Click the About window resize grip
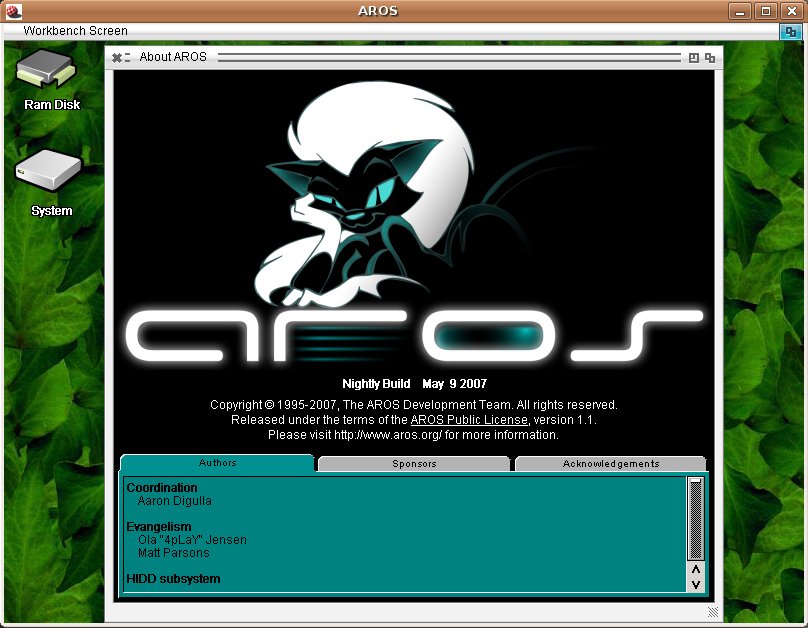808x628 pixels. 713,611
